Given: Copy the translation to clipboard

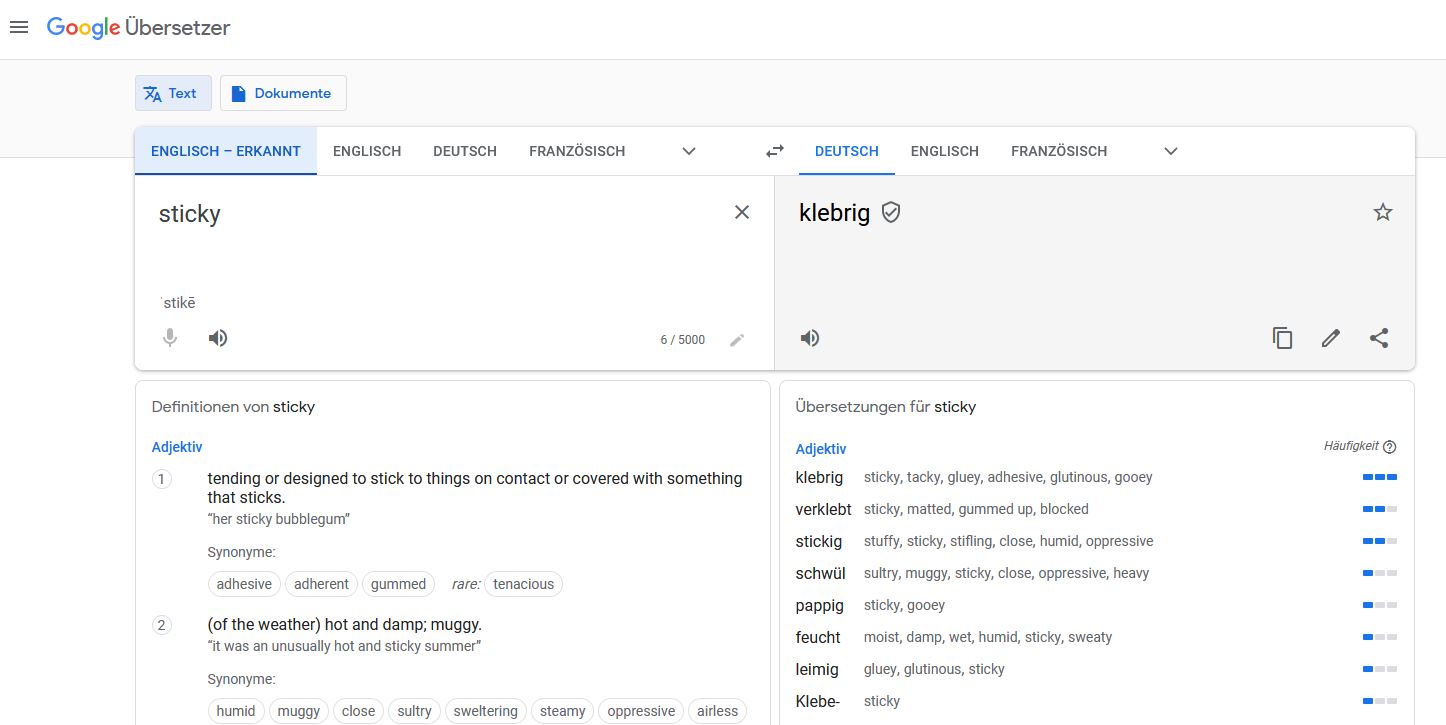Looking at the screenshot, I should click(1282, 338).
